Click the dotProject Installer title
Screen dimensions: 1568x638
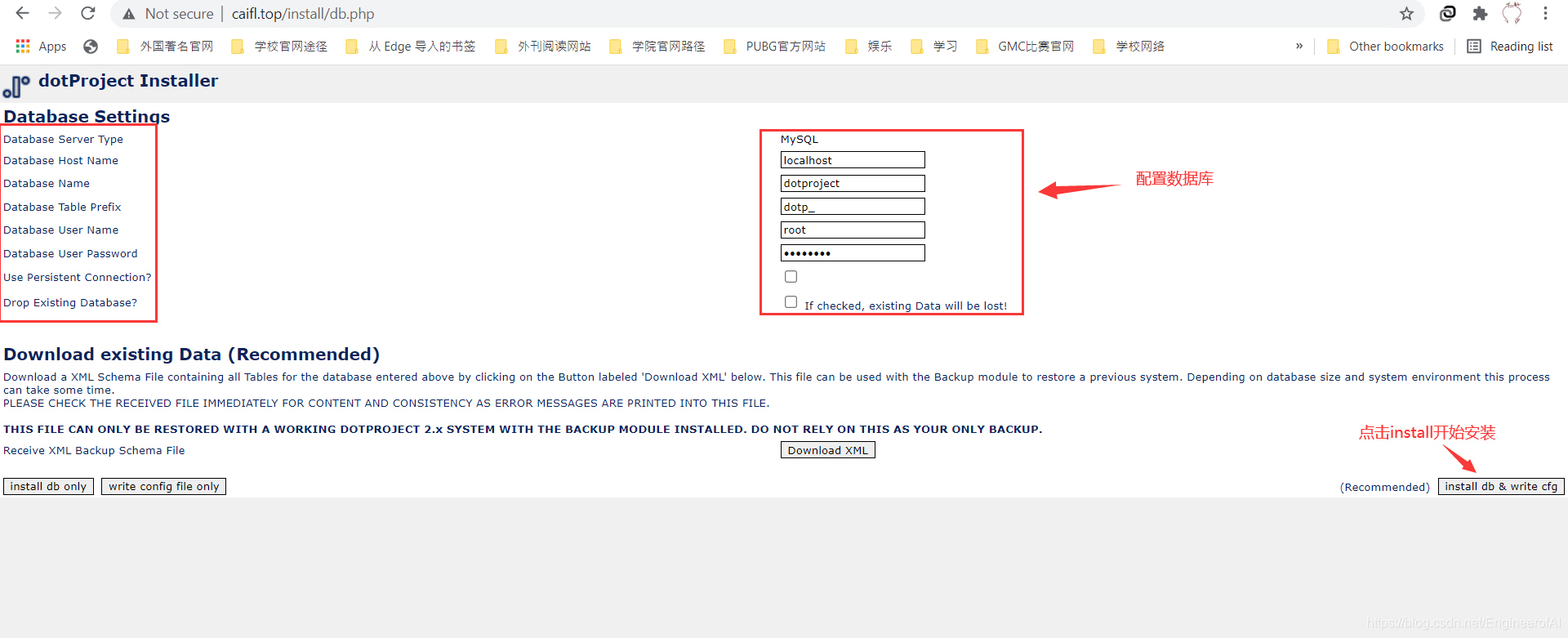pyautogui.click(x=128, y=80)
